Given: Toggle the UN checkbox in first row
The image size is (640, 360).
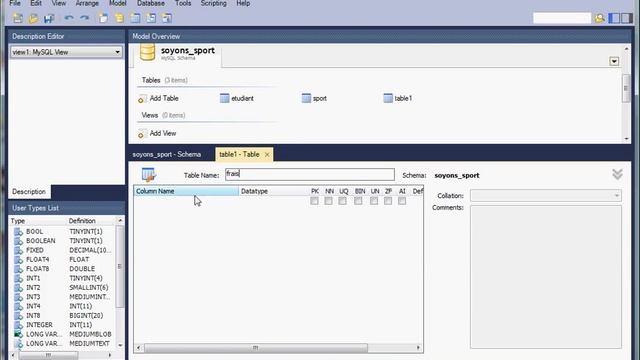Looking at the screenshot, I should (x=374, y=201).
